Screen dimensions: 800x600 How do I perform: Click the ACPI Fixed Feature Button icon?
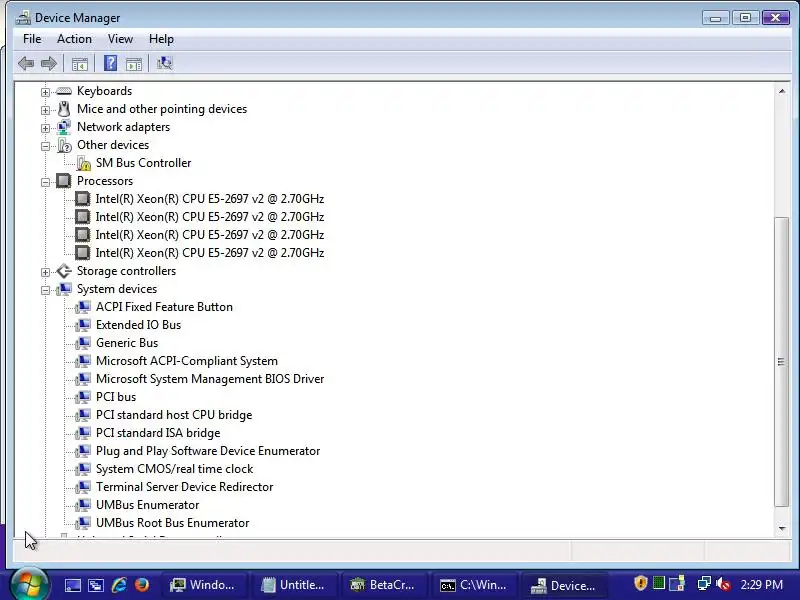point(83,307)
